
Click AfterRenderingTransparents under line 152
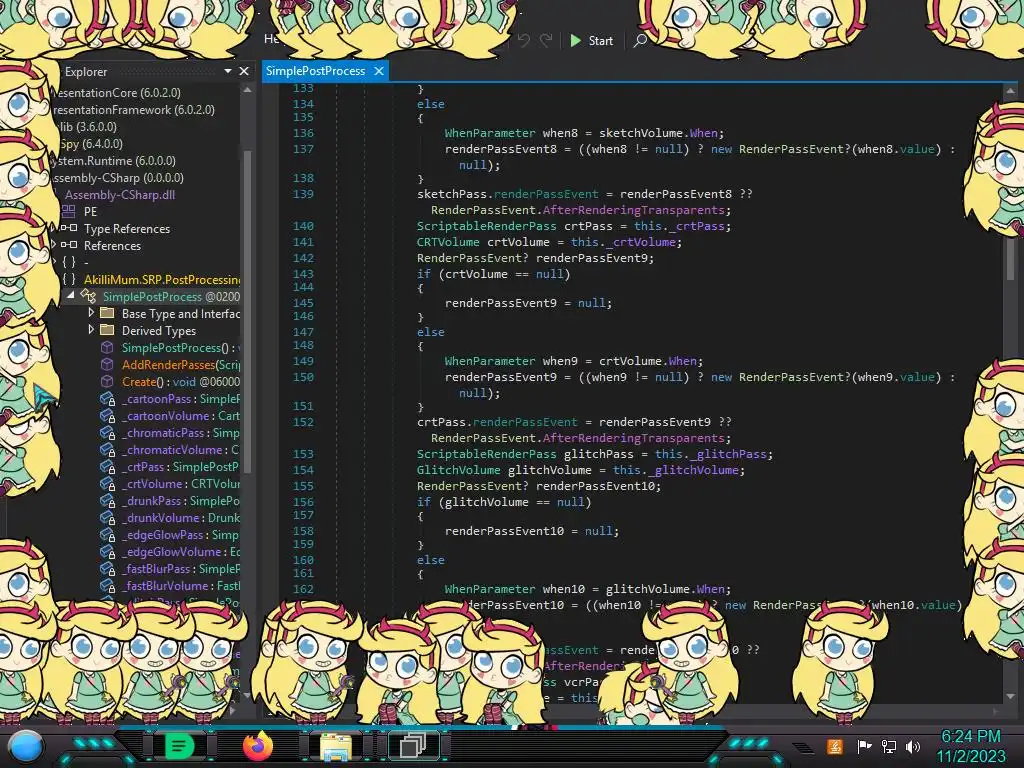coord(633,438)
